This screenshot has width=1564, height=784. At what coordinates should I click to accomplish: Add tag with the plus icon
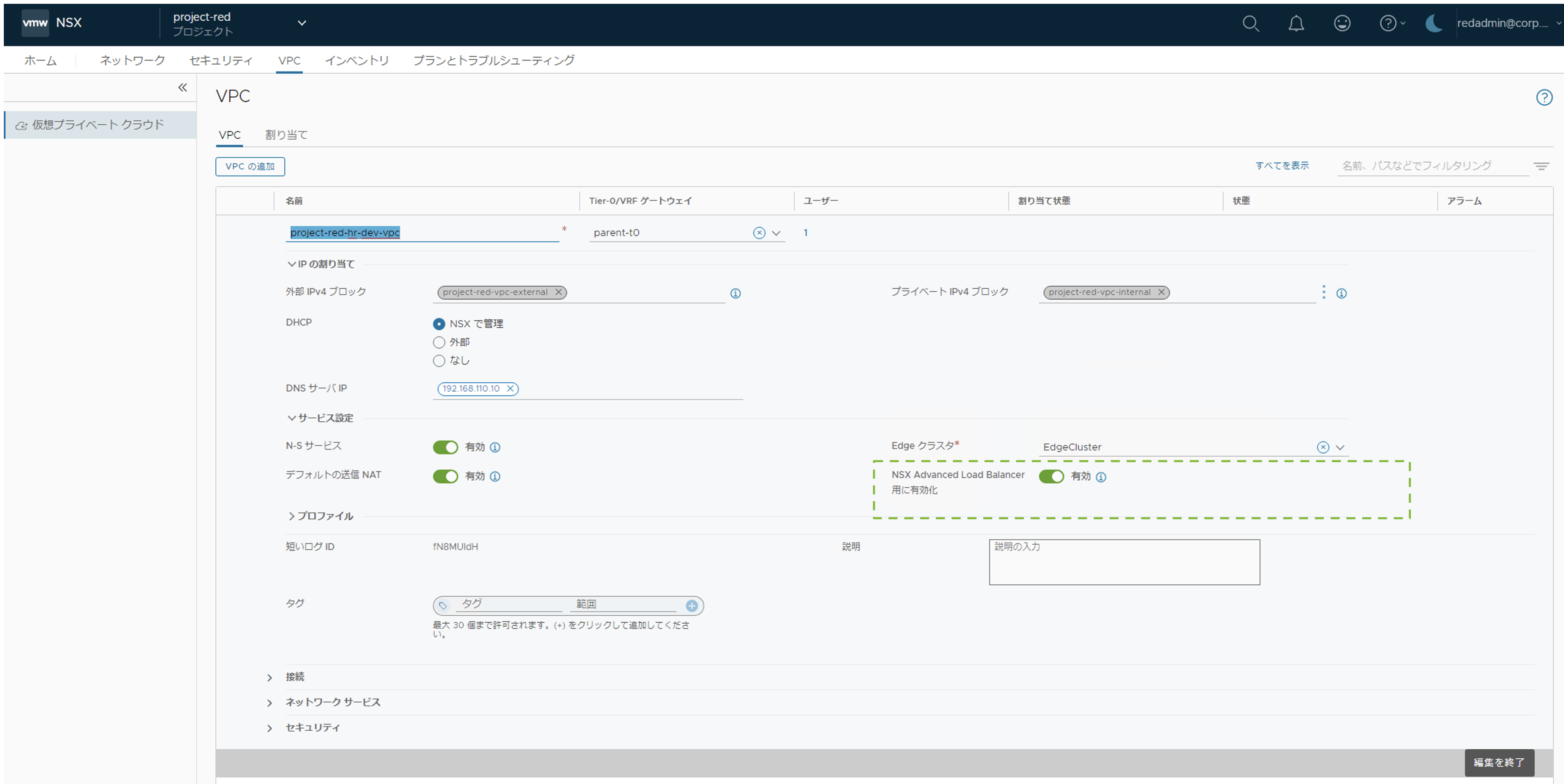coord(691,606)
